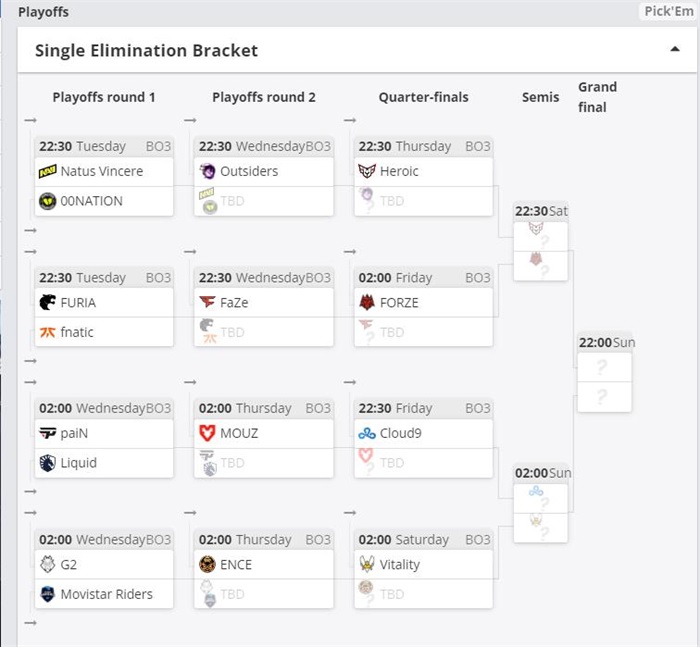This screenshot has height=647, width=700.
Task: Select the Vitality team name
Action: tap(400, 564)
